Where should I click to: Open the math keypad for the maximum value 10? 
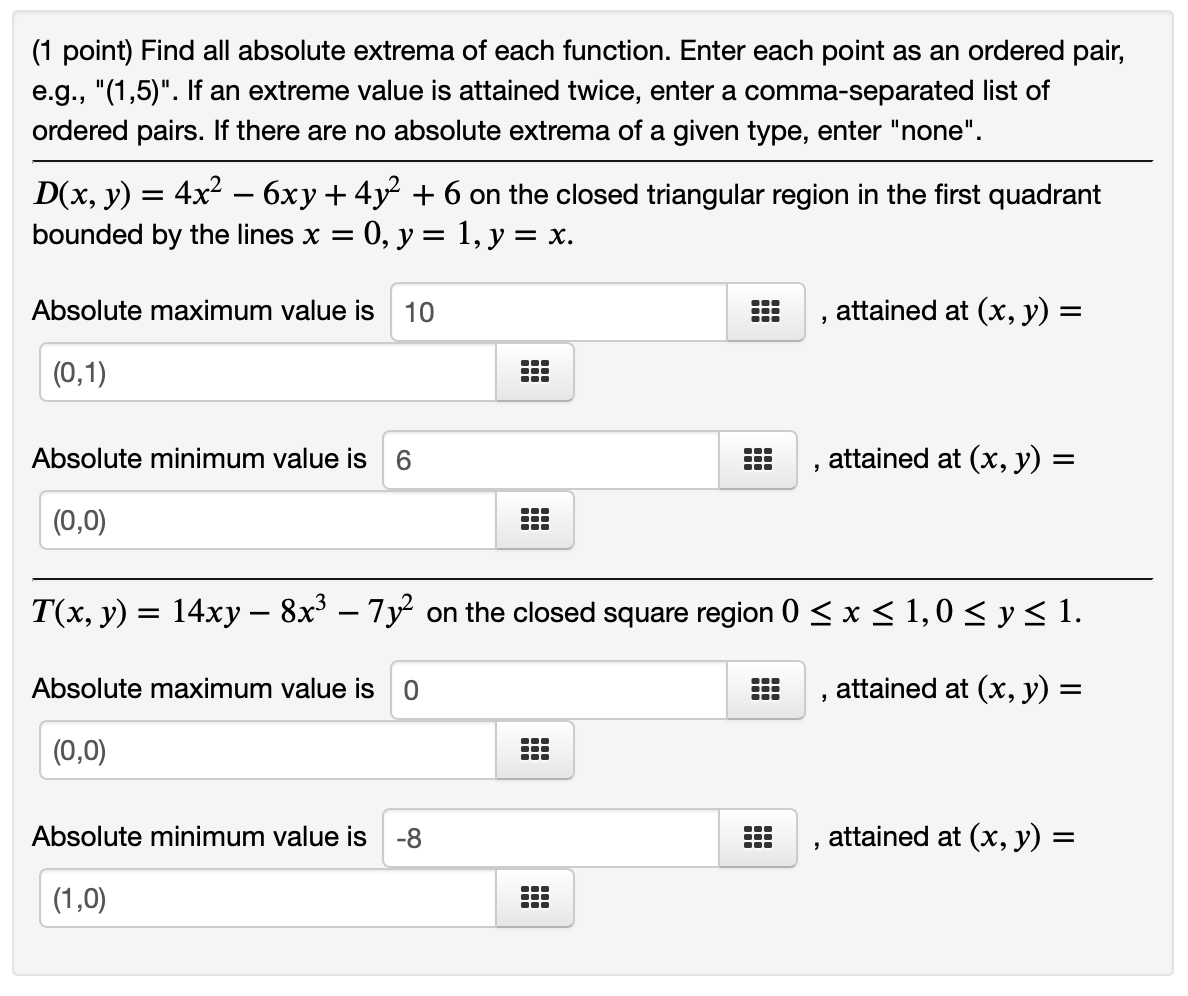pos(765,311)
